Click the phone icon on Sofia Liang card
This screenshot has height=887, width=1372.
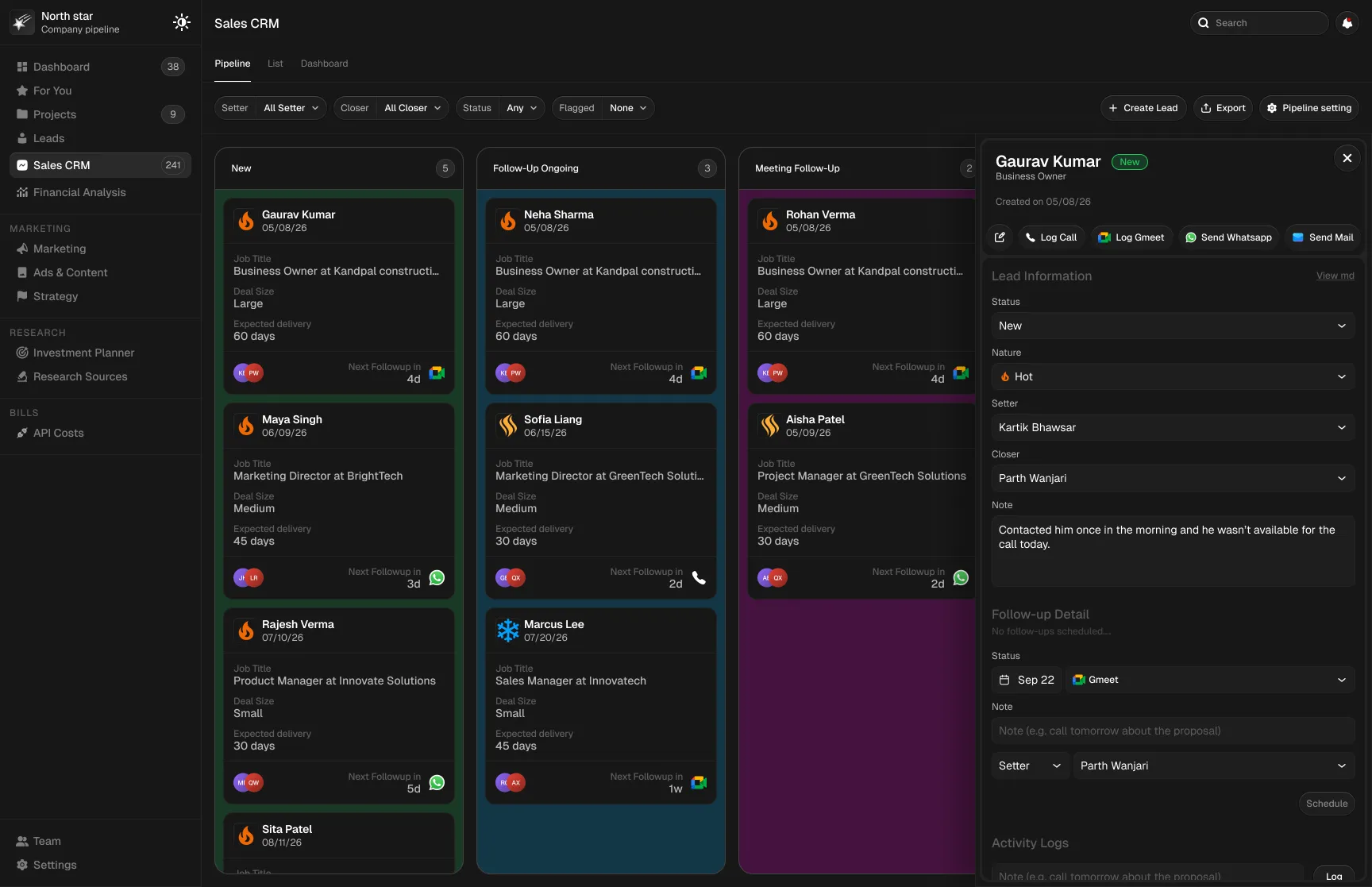(x=699, y=577)
